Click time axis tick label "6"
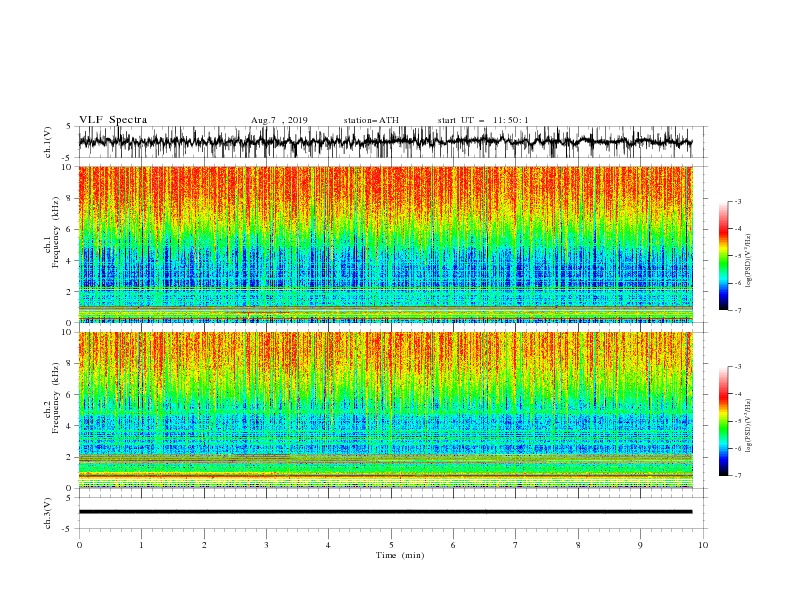 tap(453, 545)
